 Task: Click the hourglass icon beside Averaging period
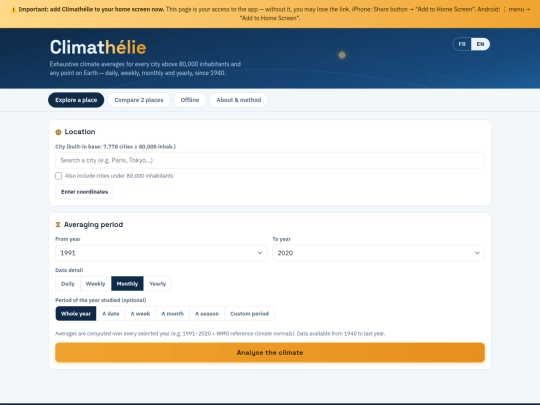tap(58, 225)
